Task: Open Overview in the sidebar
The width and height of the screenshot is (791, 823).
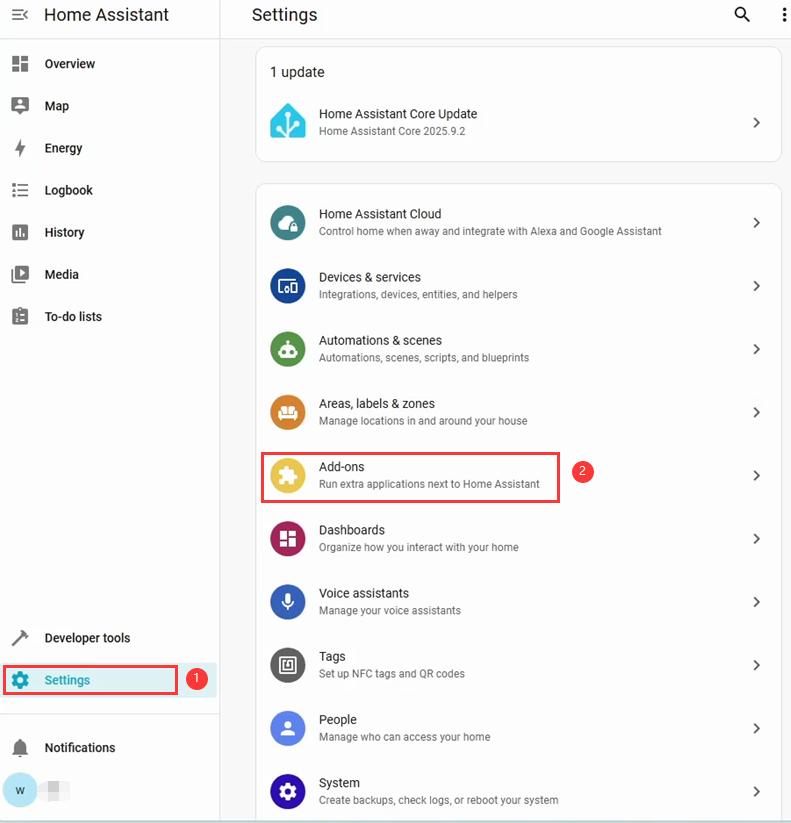Action: click(x=69, y=64)
